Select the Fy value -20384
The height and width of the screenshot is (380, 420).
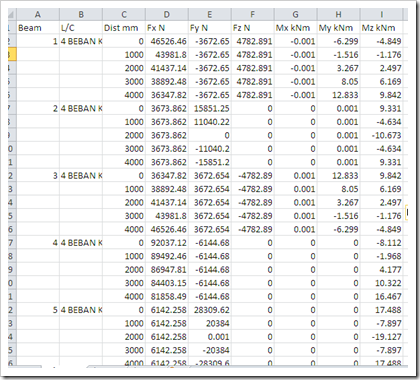[x=210, y=350]
